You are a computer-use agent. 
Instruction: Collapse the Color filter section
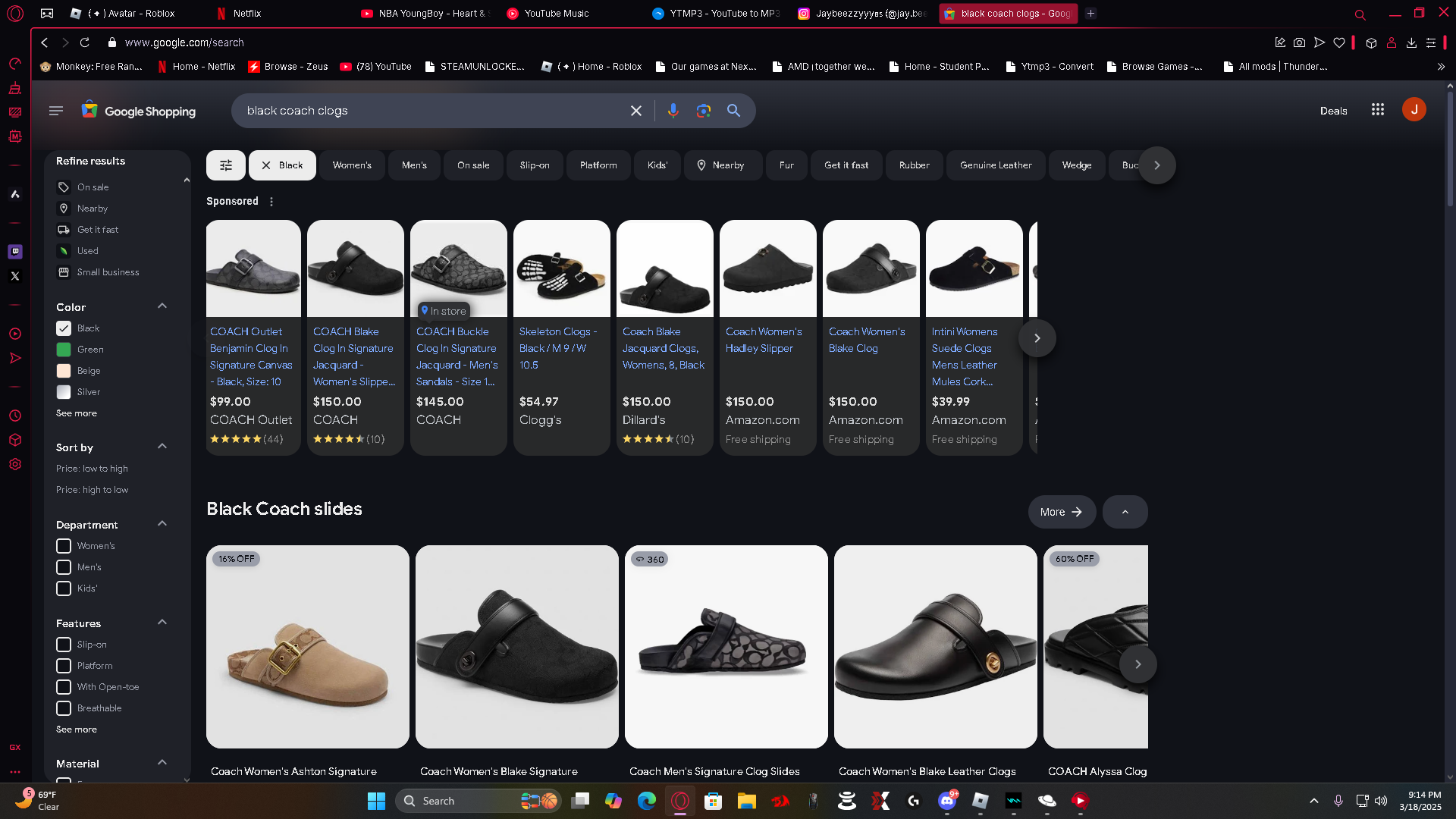(162, 306)
